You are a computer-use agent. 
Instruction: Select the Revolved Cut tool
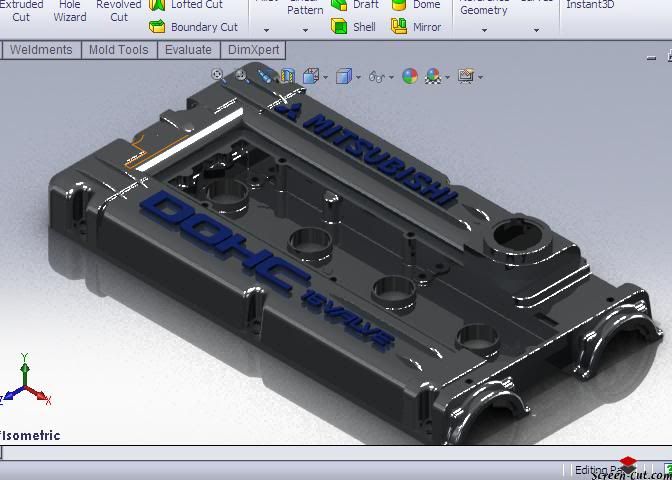click(x=119, y=11)
